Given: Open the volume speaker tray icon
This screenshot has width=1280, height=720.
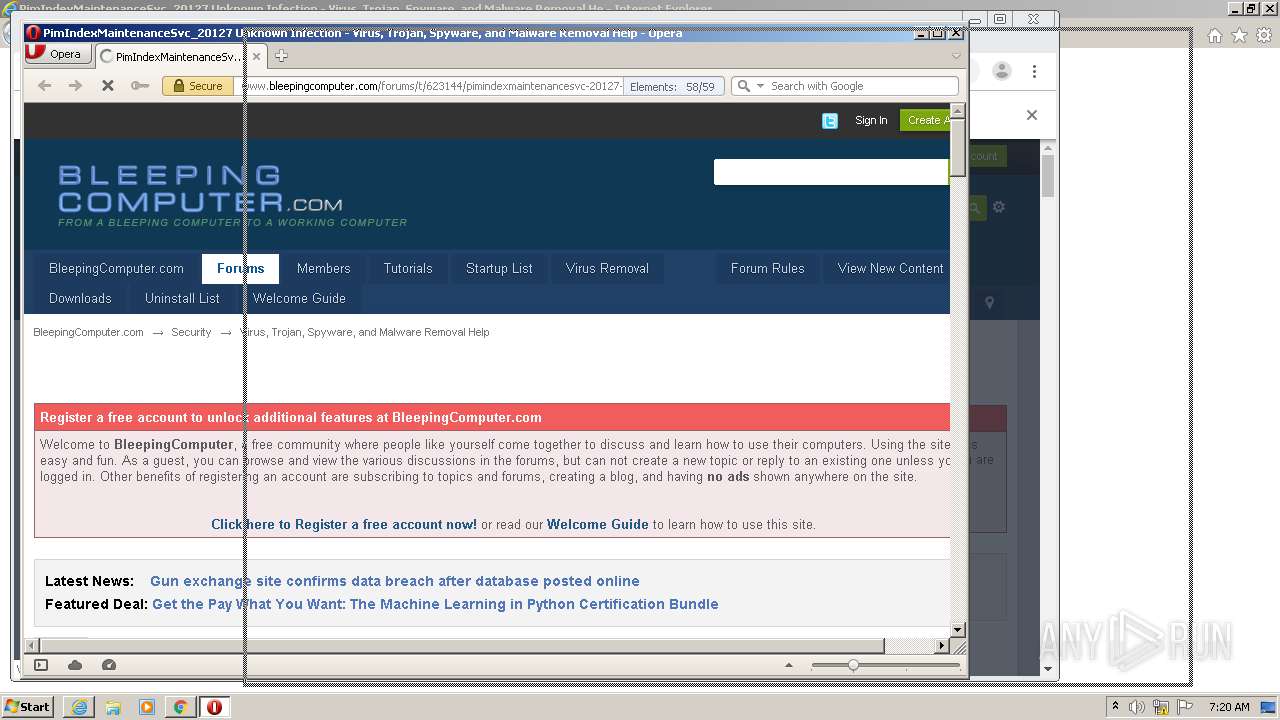Looking at the screenshot, I should [x=1137, y=707].
